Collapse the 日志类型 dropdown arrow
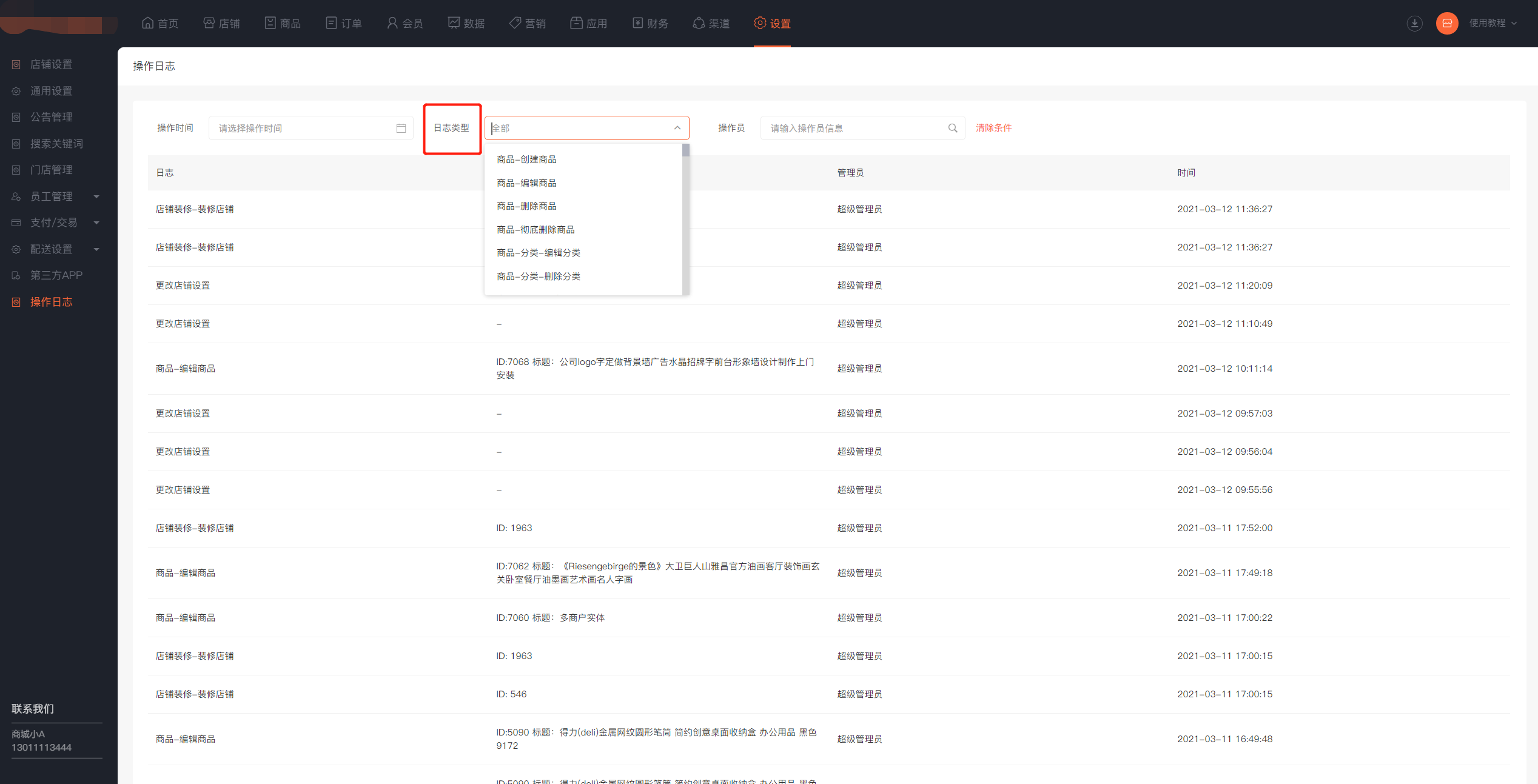 [x=677, y=128]
